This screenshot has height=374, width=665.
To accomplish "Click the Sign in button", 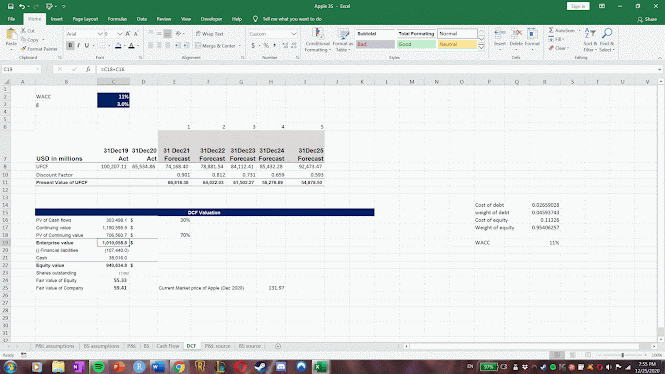I will coord(578,6).
